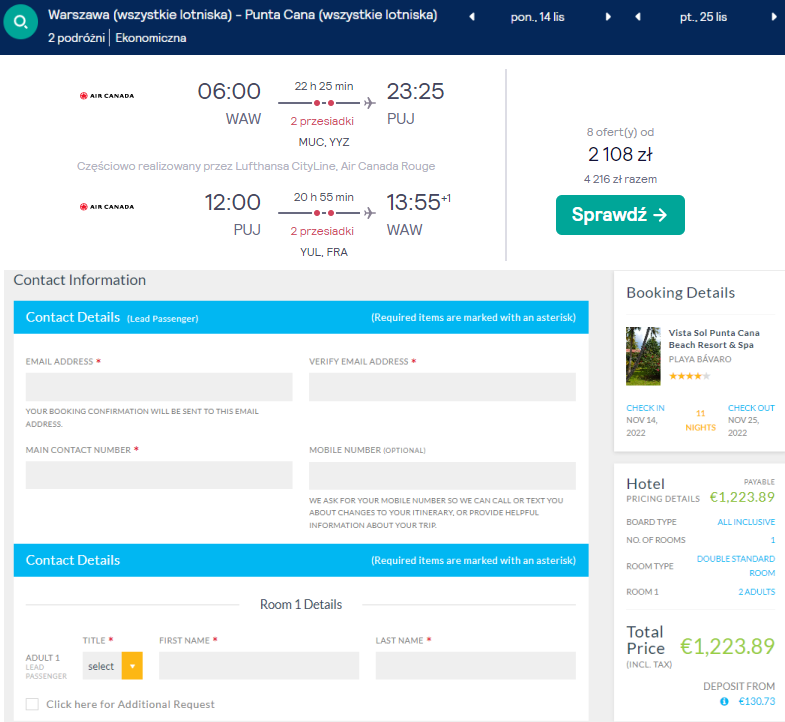
Task: Click the Air Canada logo for outbound flight
Action: point(107,96)
